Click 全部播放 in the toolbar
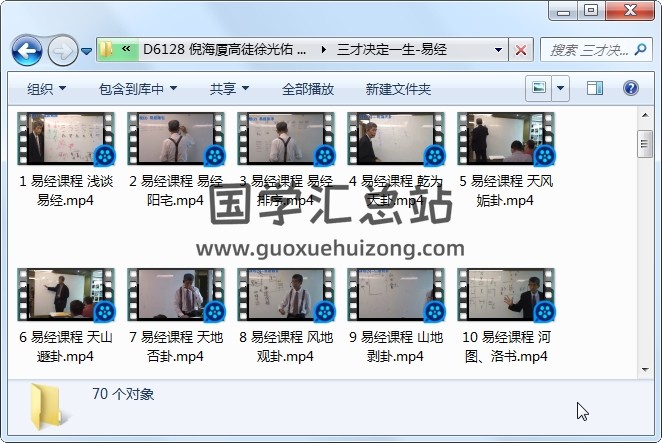This screenshot has width=662, height=443. pos(308,89)
